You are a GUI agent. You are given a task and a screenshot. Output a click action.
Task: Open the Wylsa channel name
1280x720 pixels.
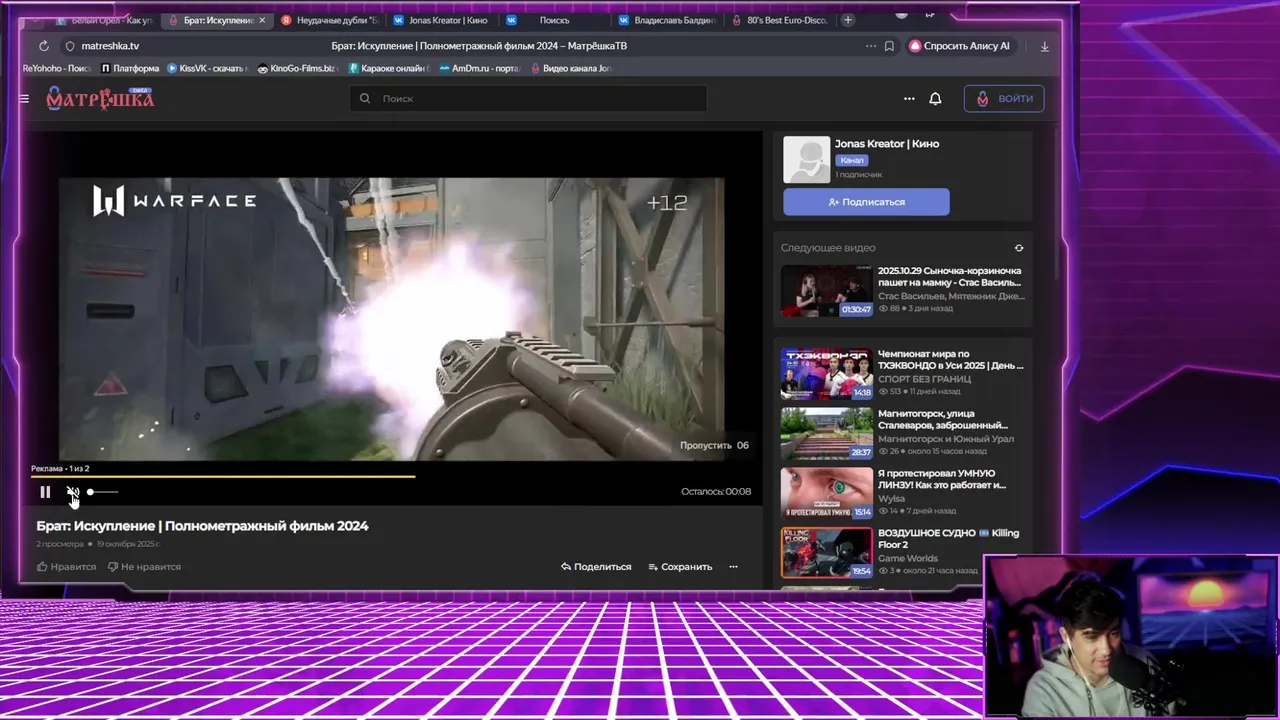pyautogui.click(x=891, y=499)
